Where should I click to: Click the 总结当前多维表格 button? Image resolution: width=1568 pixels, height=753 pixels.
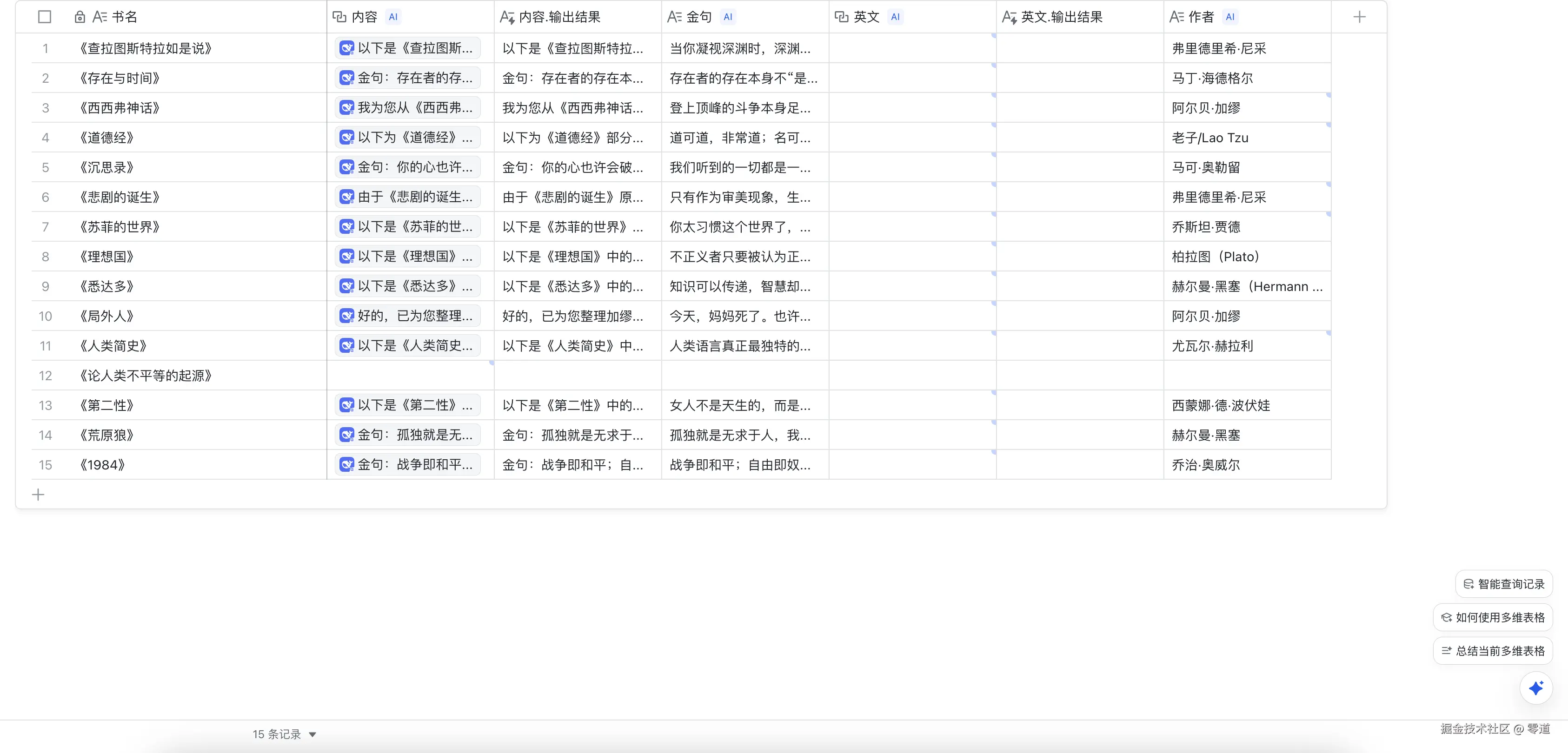(x=1493, y=651)
